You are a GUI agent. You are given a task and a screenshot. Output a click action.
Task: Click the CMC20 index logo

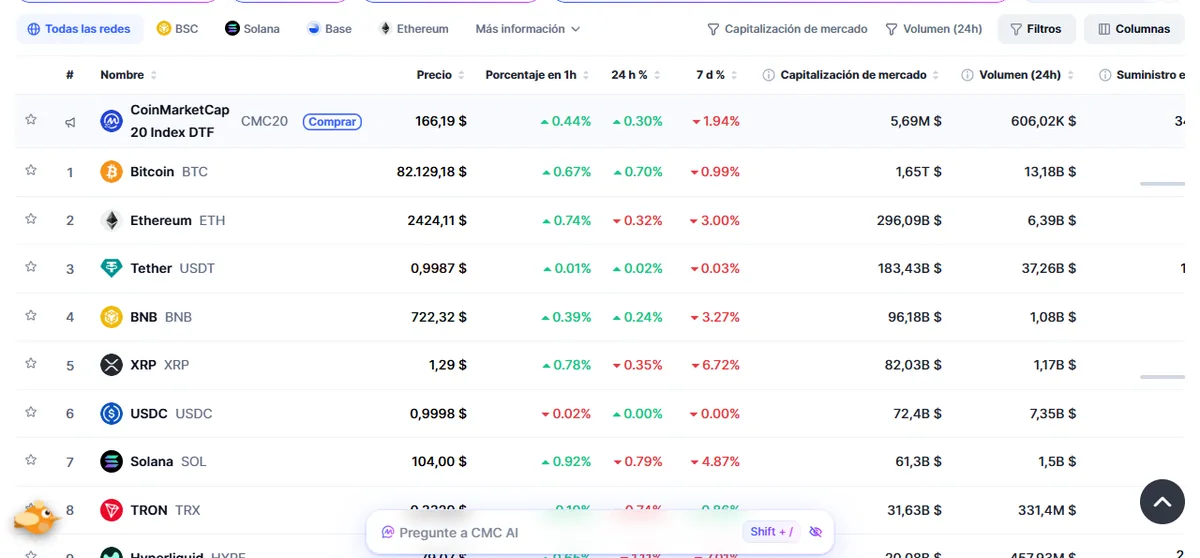coord(112,121)
